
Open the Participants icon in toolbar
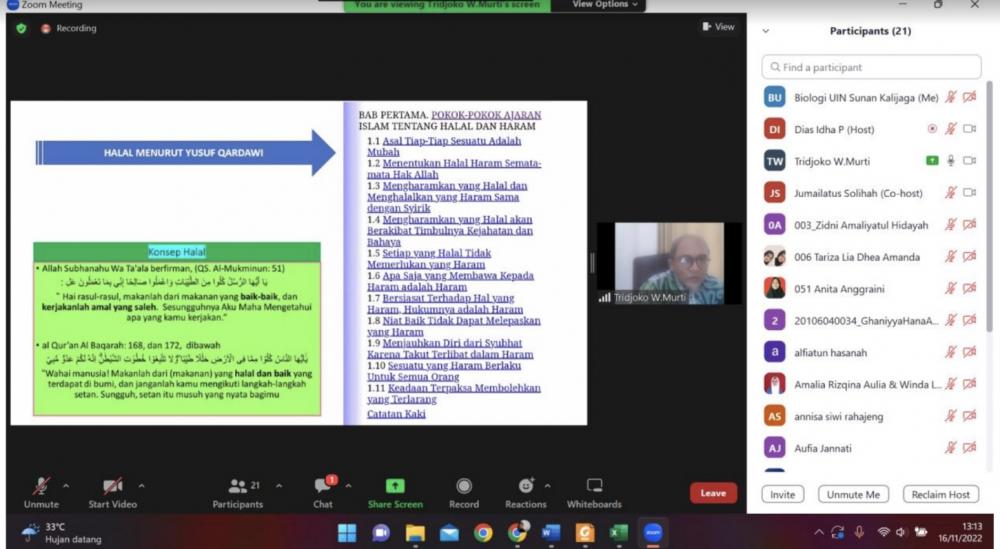(x=237, y=487)
